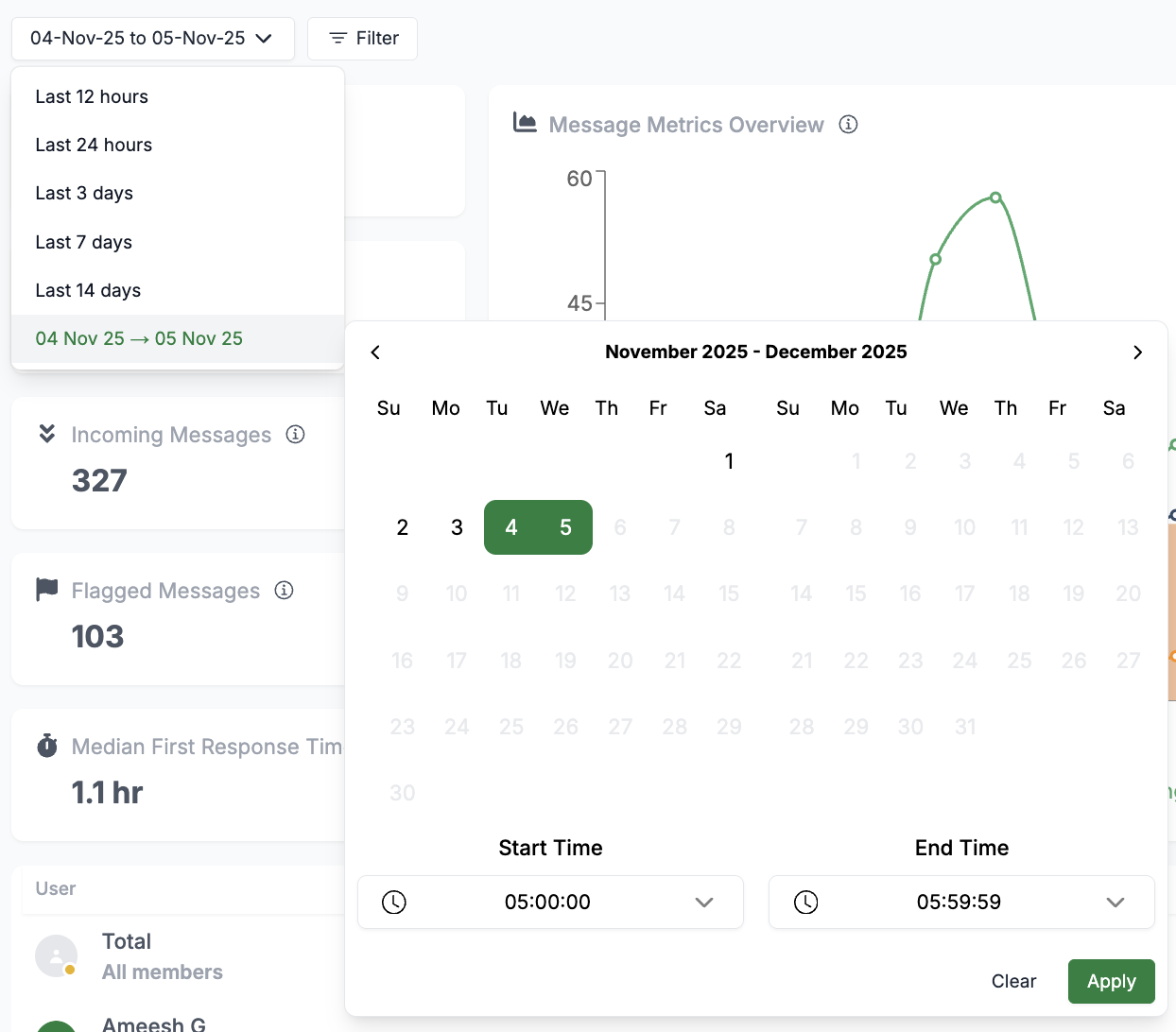Click the Apply button
Image resolution: width=1176 pixels, height=1032 pixels.
tap(1112, 982)
